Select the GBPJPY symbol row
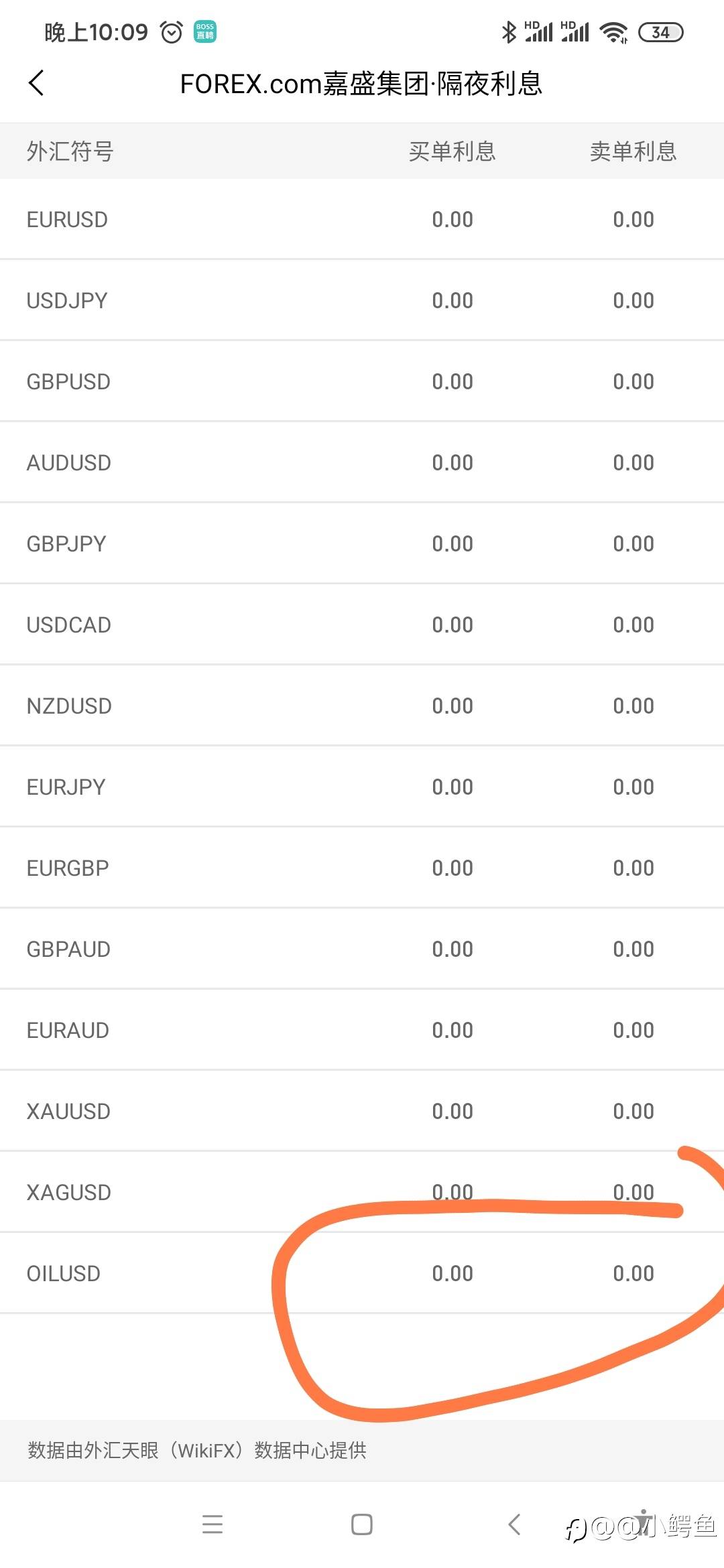The height and width of the screenshot is (1568, 724). tap(362, 543)
